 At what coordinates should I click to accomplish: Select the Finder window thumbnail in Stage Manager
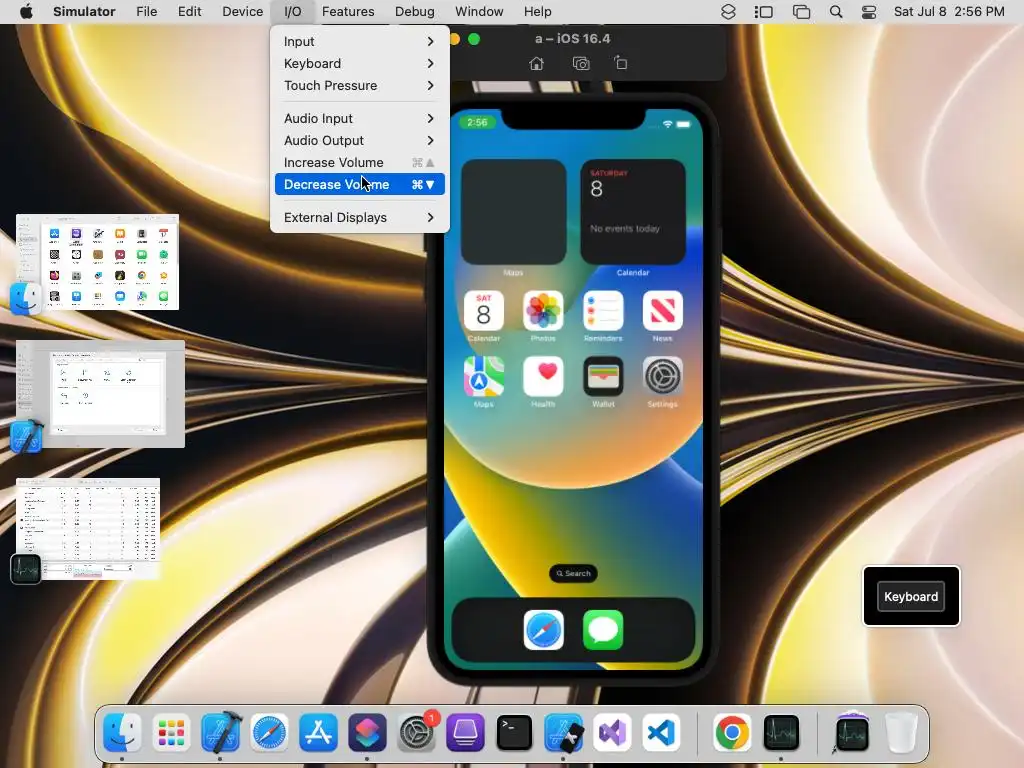coord(97,262)
